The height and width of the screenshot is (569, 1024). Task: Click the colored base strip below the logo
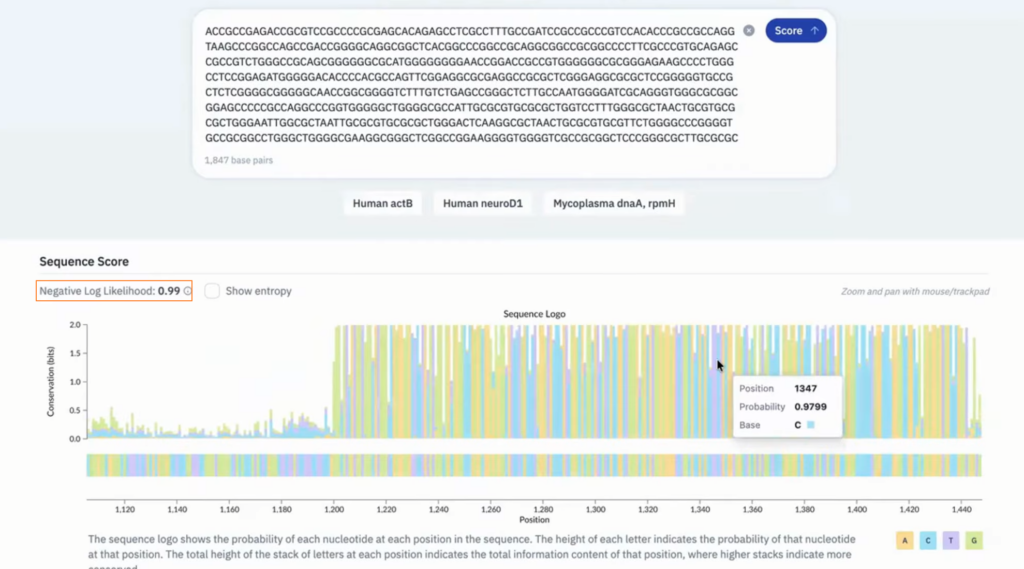click(534, 465)
